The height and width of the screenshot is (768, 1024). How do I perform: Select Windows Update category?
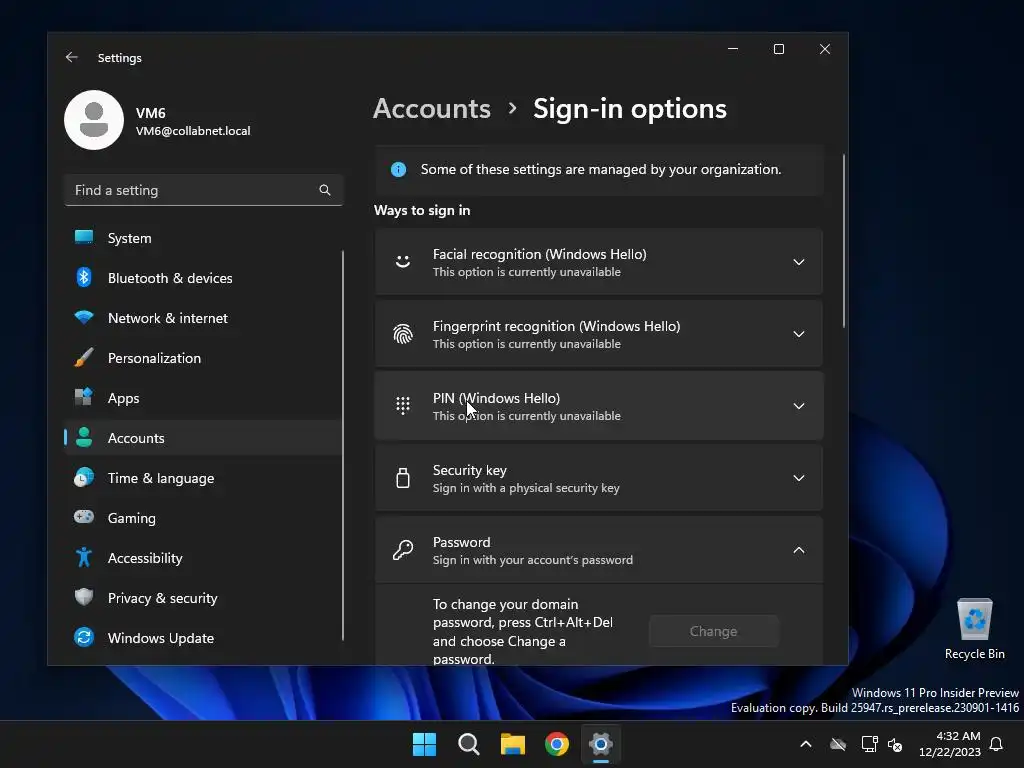(203, 638)
